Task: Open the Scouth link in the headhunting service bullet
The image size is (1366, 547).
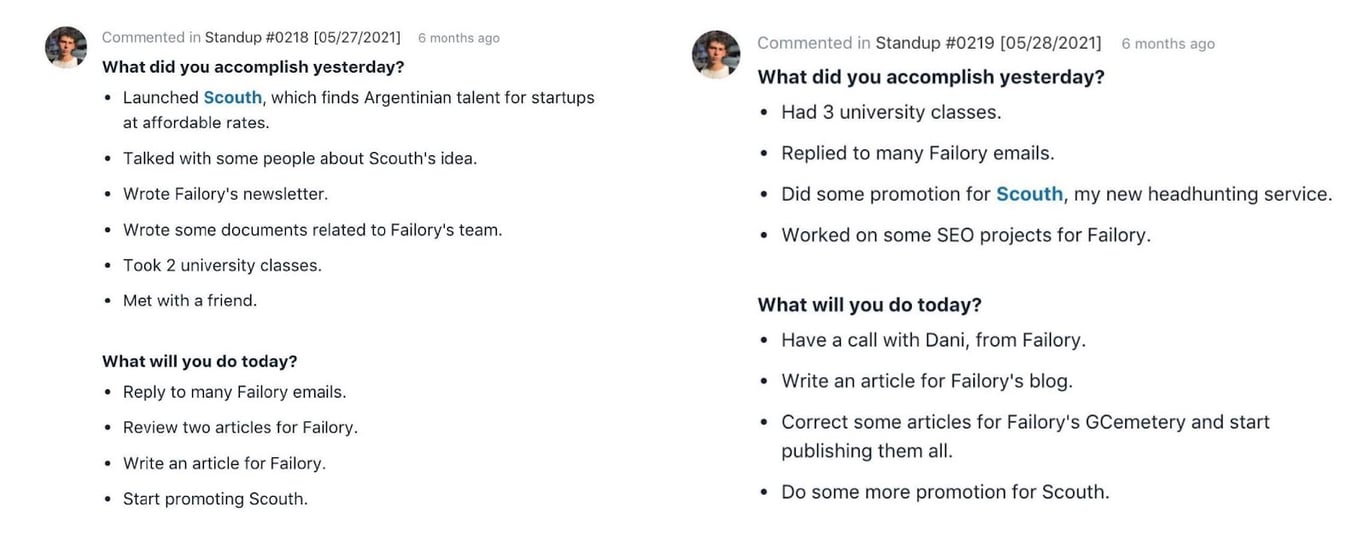Action: [x=1029, y=194]
